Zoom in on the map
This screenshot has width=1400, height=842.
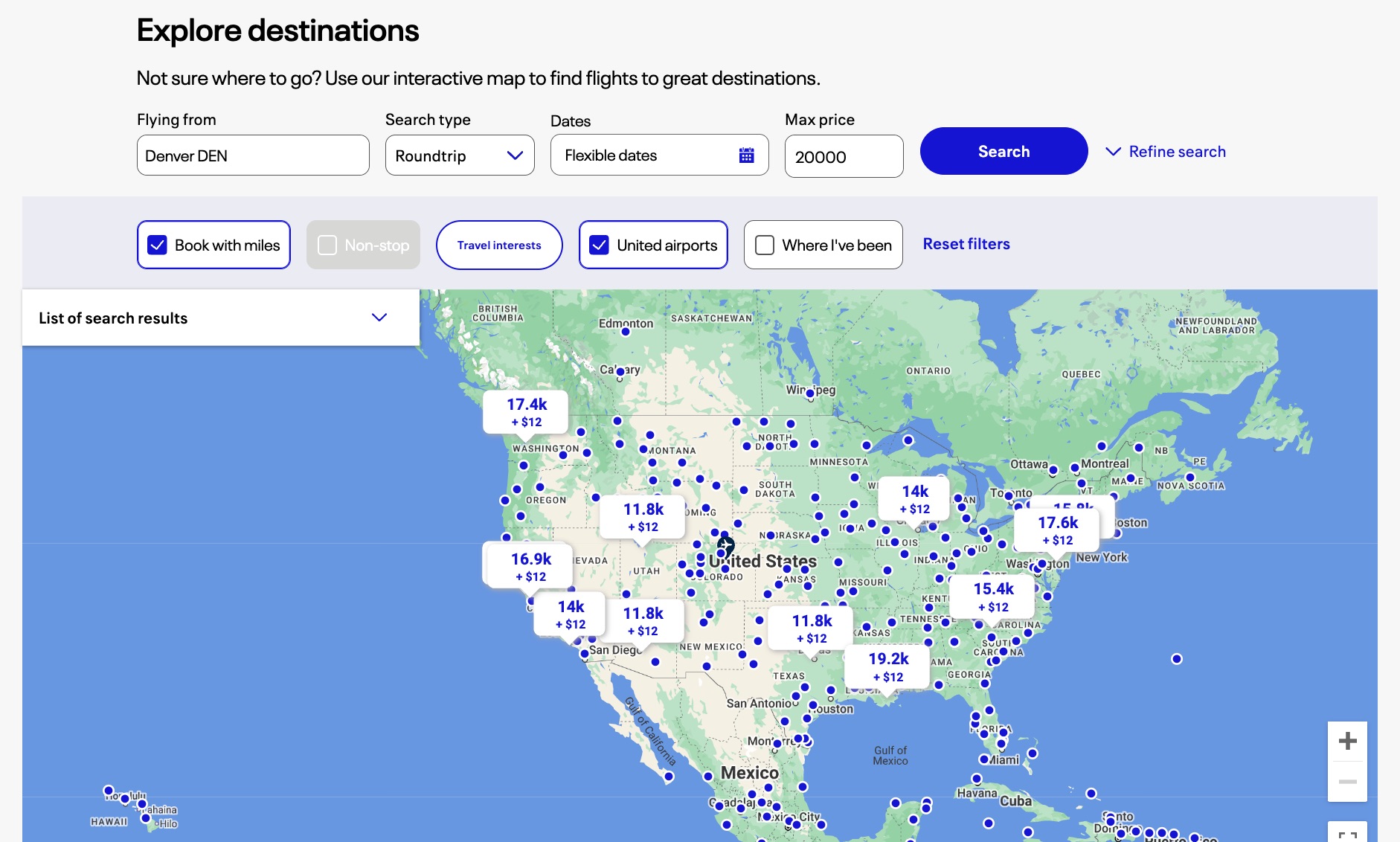point(1347,740)
